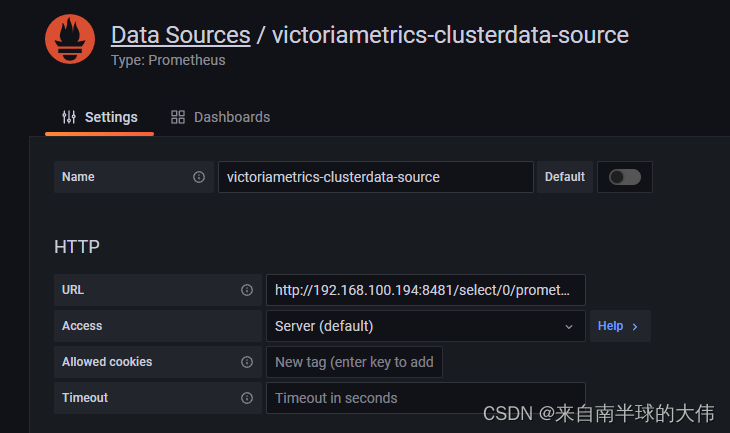Open the Data Sources breadcrumb link

pyautogui.click(x=181, y=35)
